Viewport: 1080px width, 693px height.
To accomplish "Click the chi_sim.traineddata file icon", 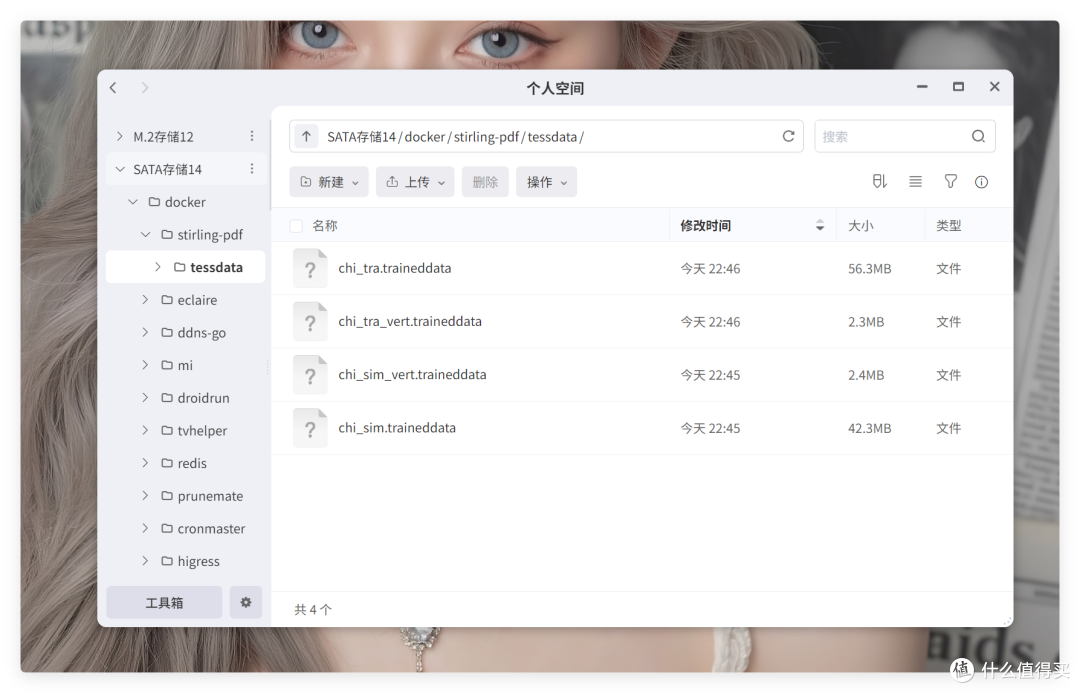I will [310, 428].
